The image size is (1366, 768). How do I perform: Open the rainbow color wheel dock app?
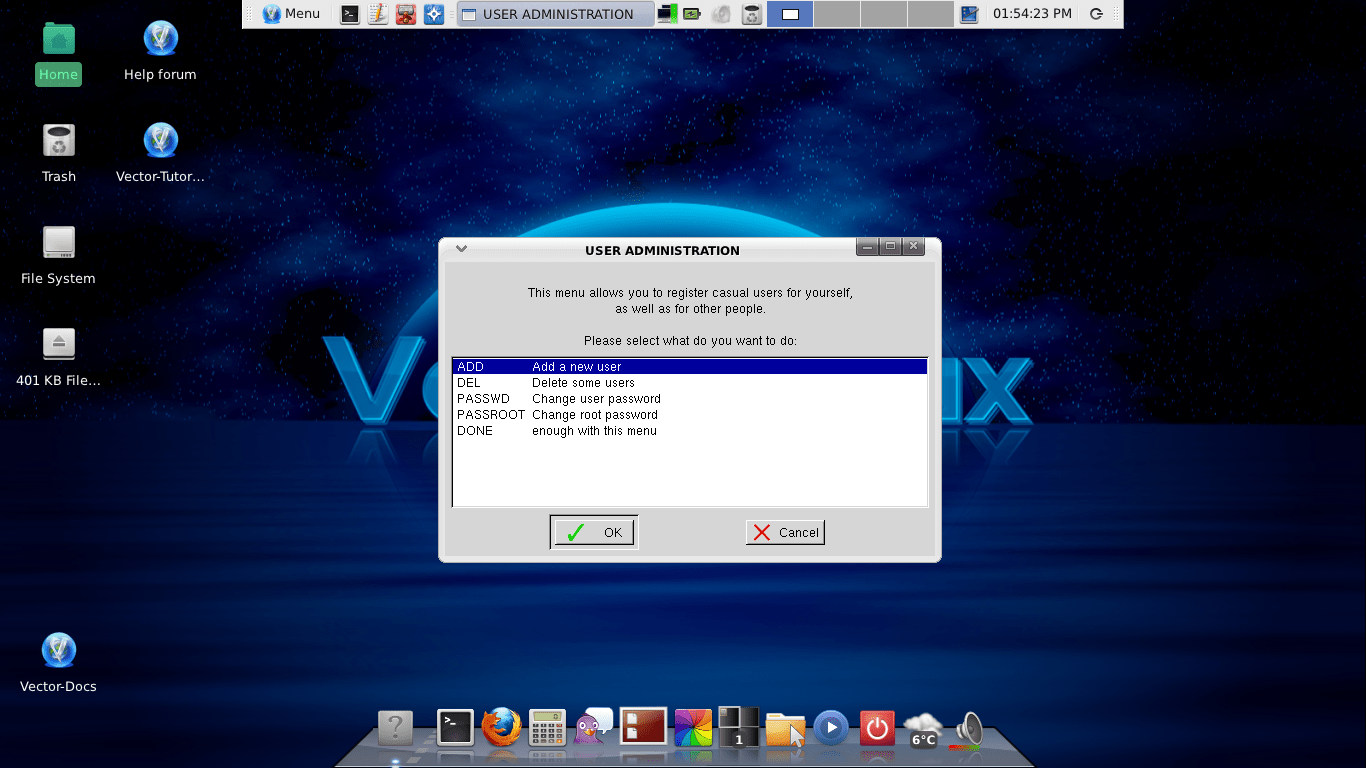(x=693, y=728)
